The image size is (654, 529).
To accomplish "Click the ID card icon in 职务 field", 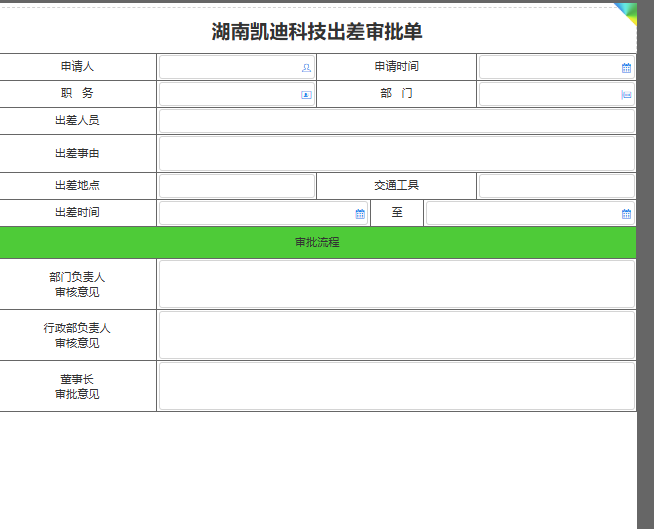I will (306, 95).
